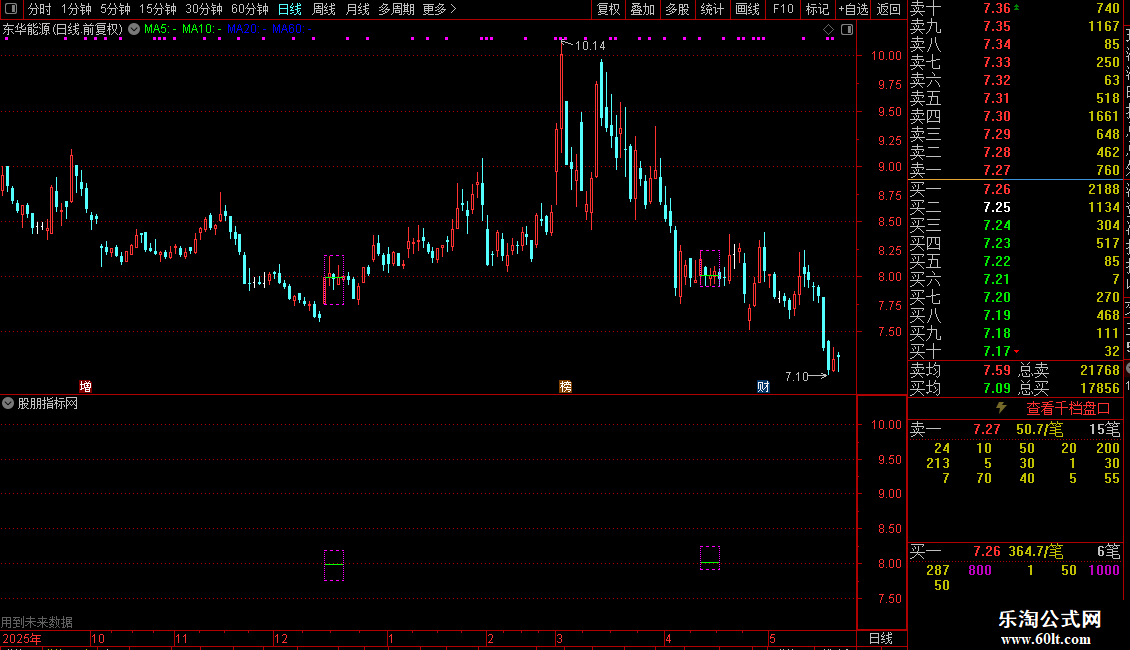This screenshot has height=650, width=1130.
Task: Click the 总买 17856 total
Action: (1100, 388)
